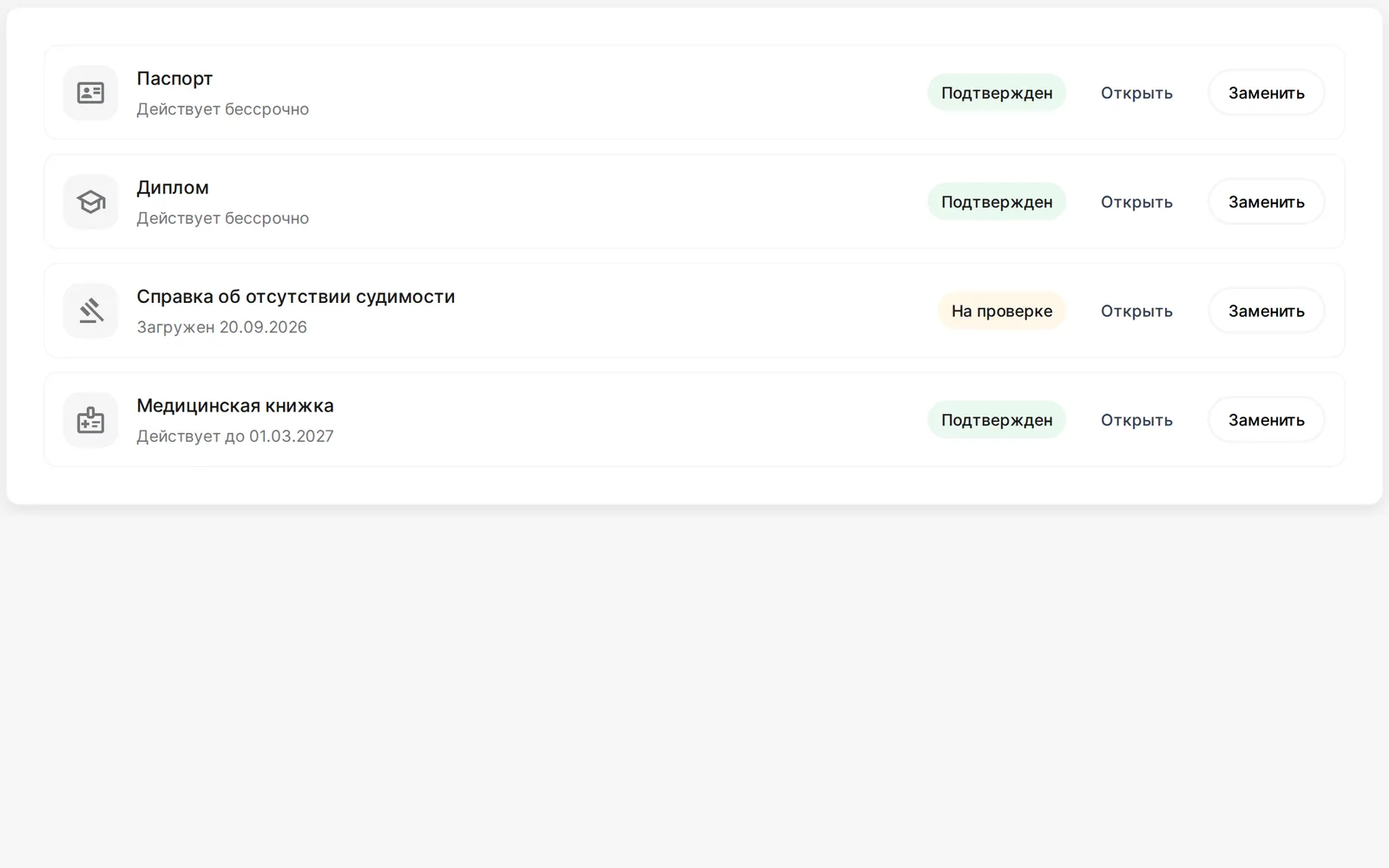
Task: Click the Справка об отсутствии судимости title
Action: [x=296, y=297]
